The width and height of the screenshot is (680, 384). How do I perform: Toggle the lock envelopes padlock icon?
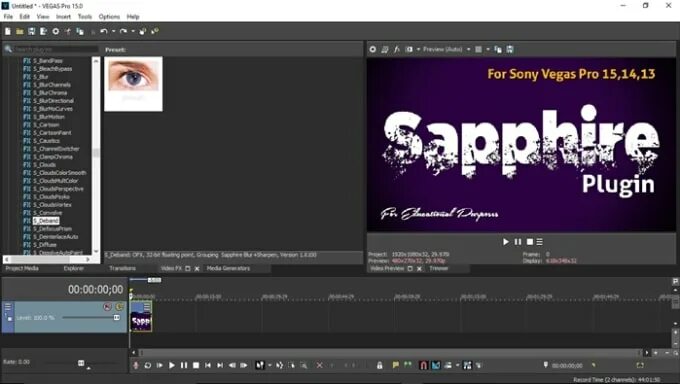coord(379,365)
